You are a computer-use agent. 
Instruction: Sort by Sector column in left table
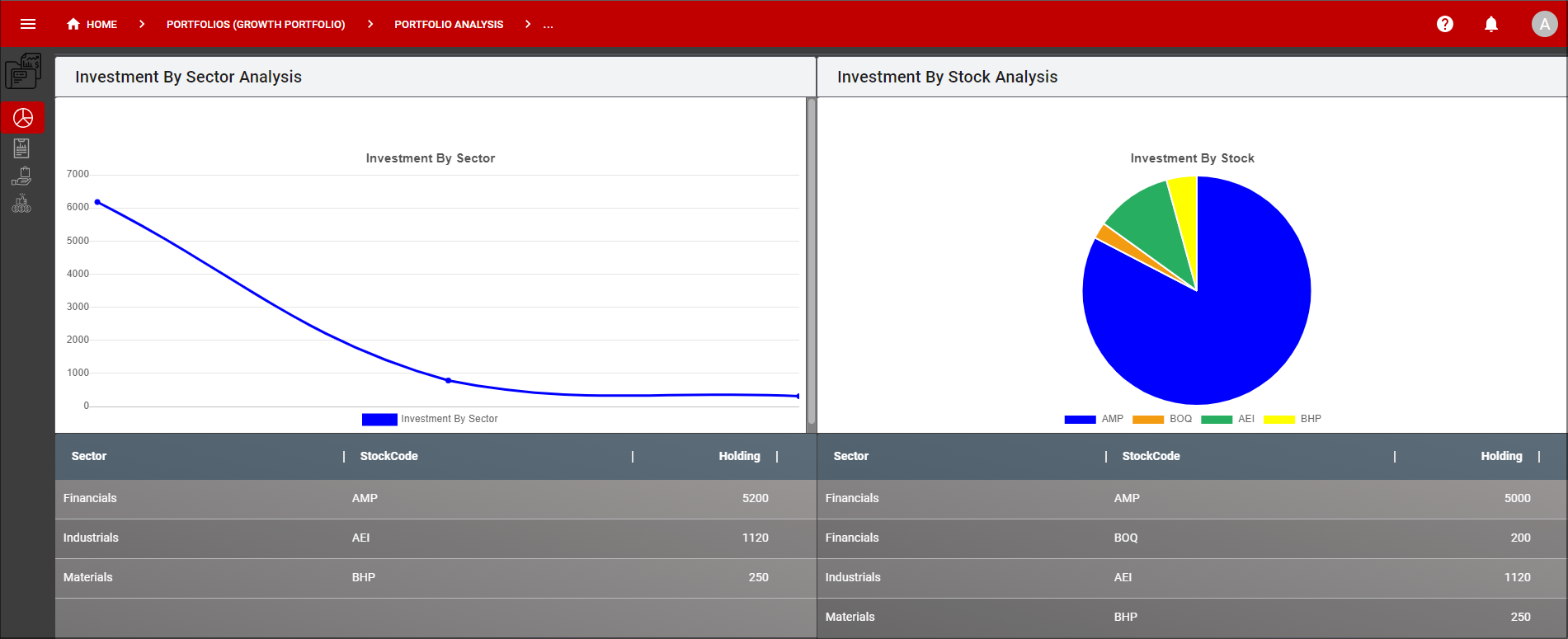coord(89,456)
